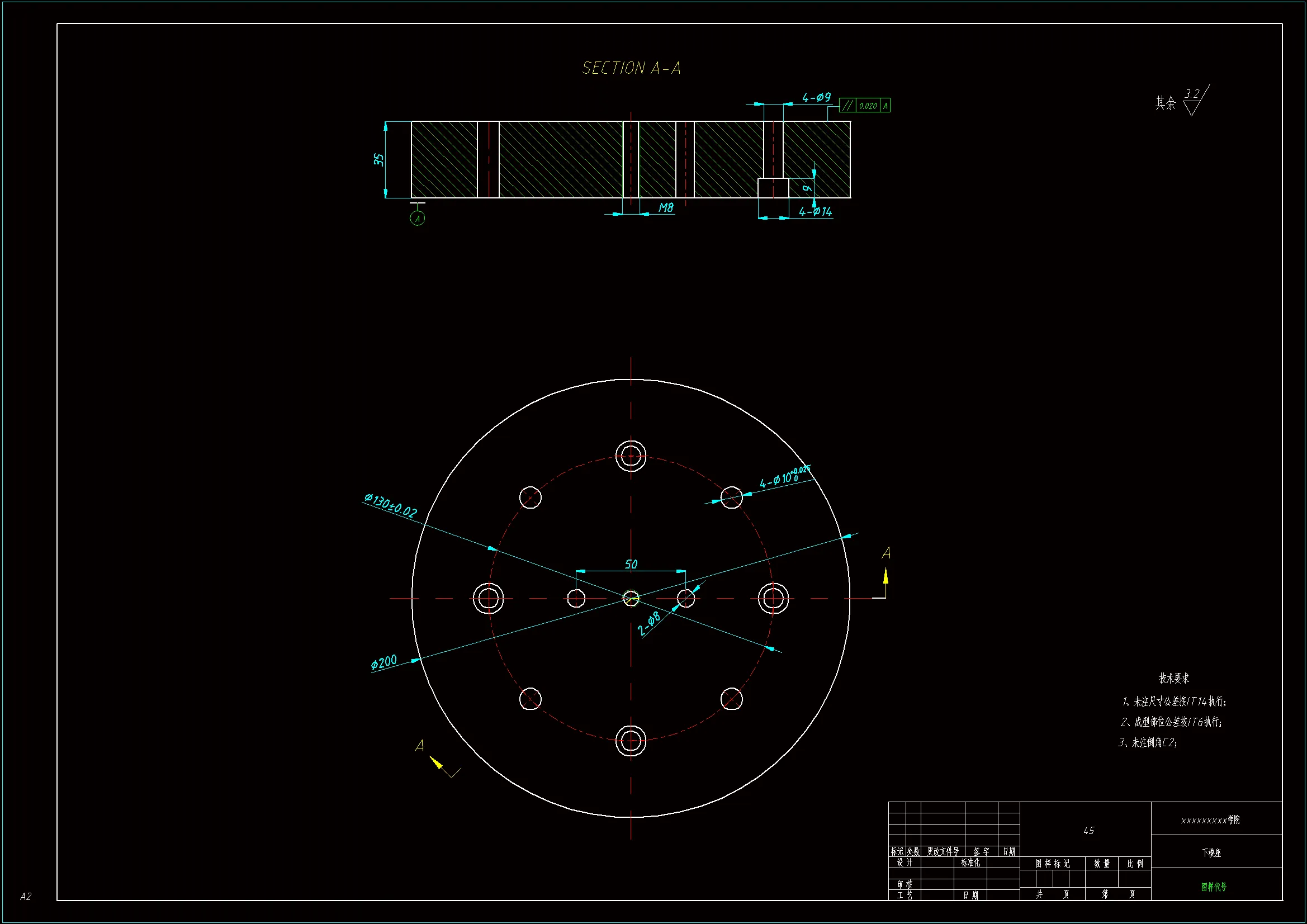Click the 下模座 part name cell

(x=1211, y=852)
